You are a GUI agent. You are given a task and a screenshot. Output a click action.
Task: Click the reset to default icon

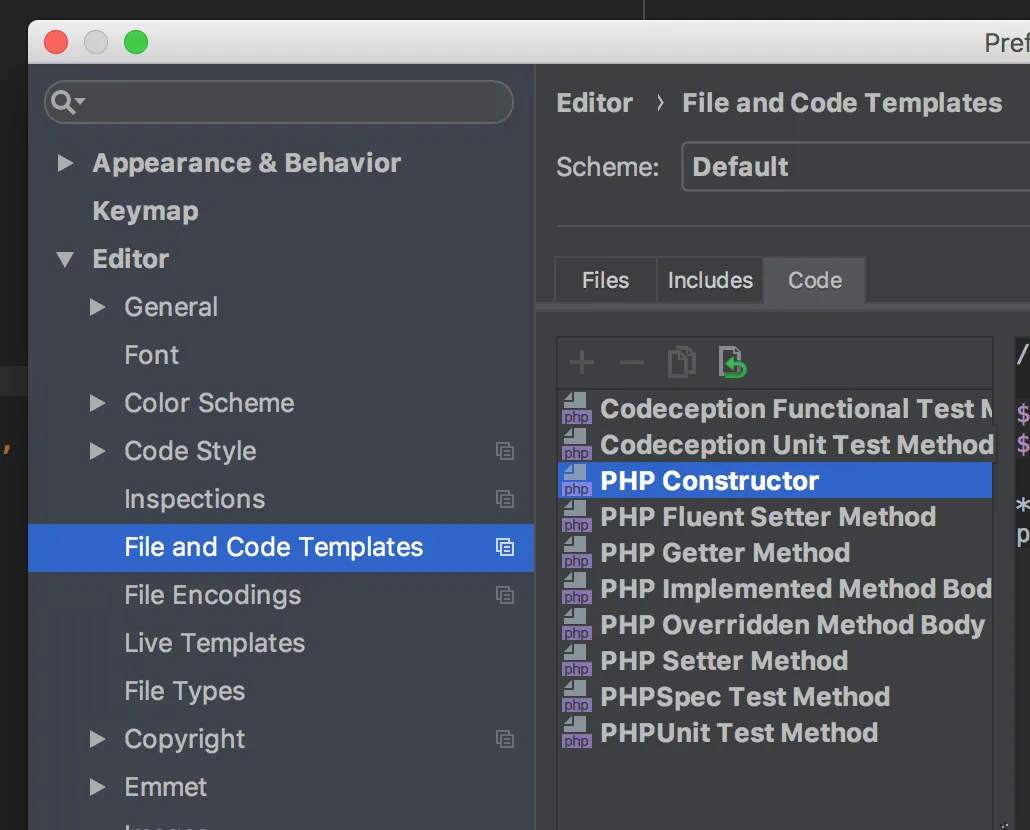[732, 362]
